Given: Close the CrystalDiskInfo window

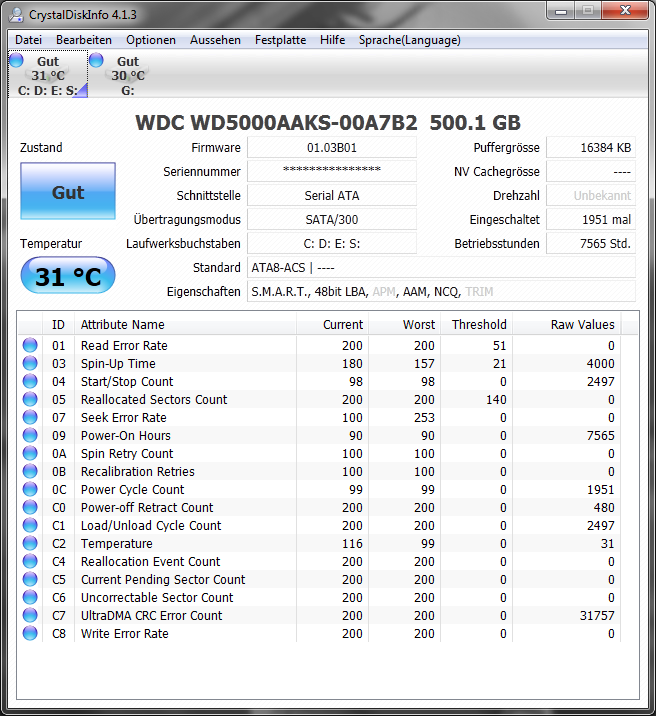Looking at the screenshot, I should click(625, 11).
